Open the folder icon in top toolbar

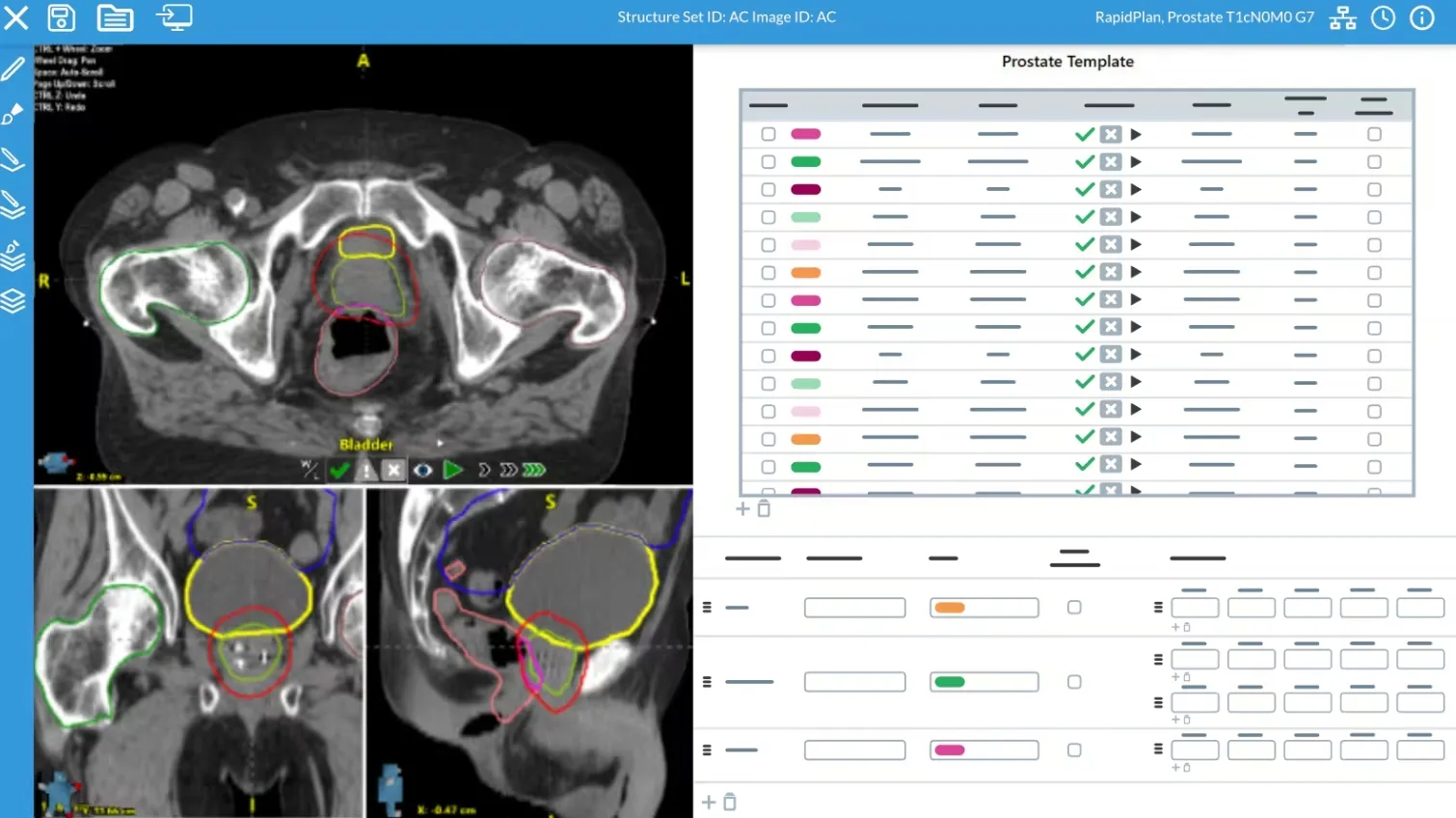pos(115,17)
